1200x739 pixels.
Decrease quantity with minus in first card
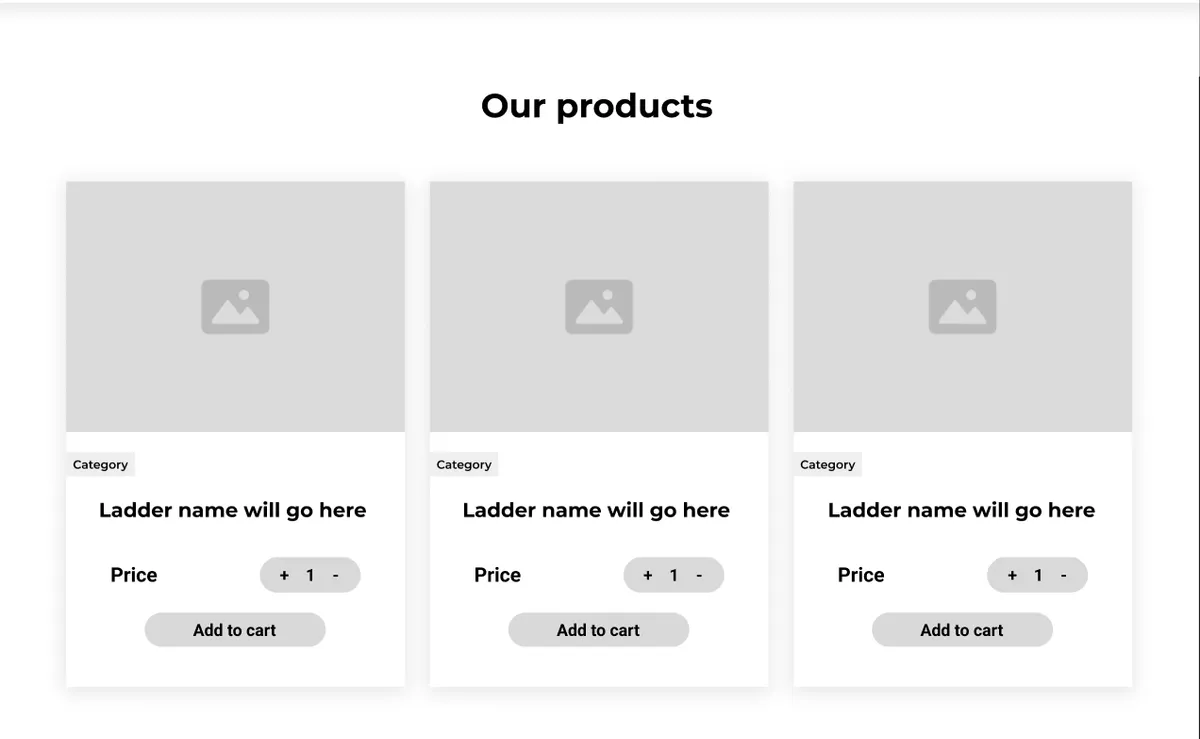[x=335, y=575]
